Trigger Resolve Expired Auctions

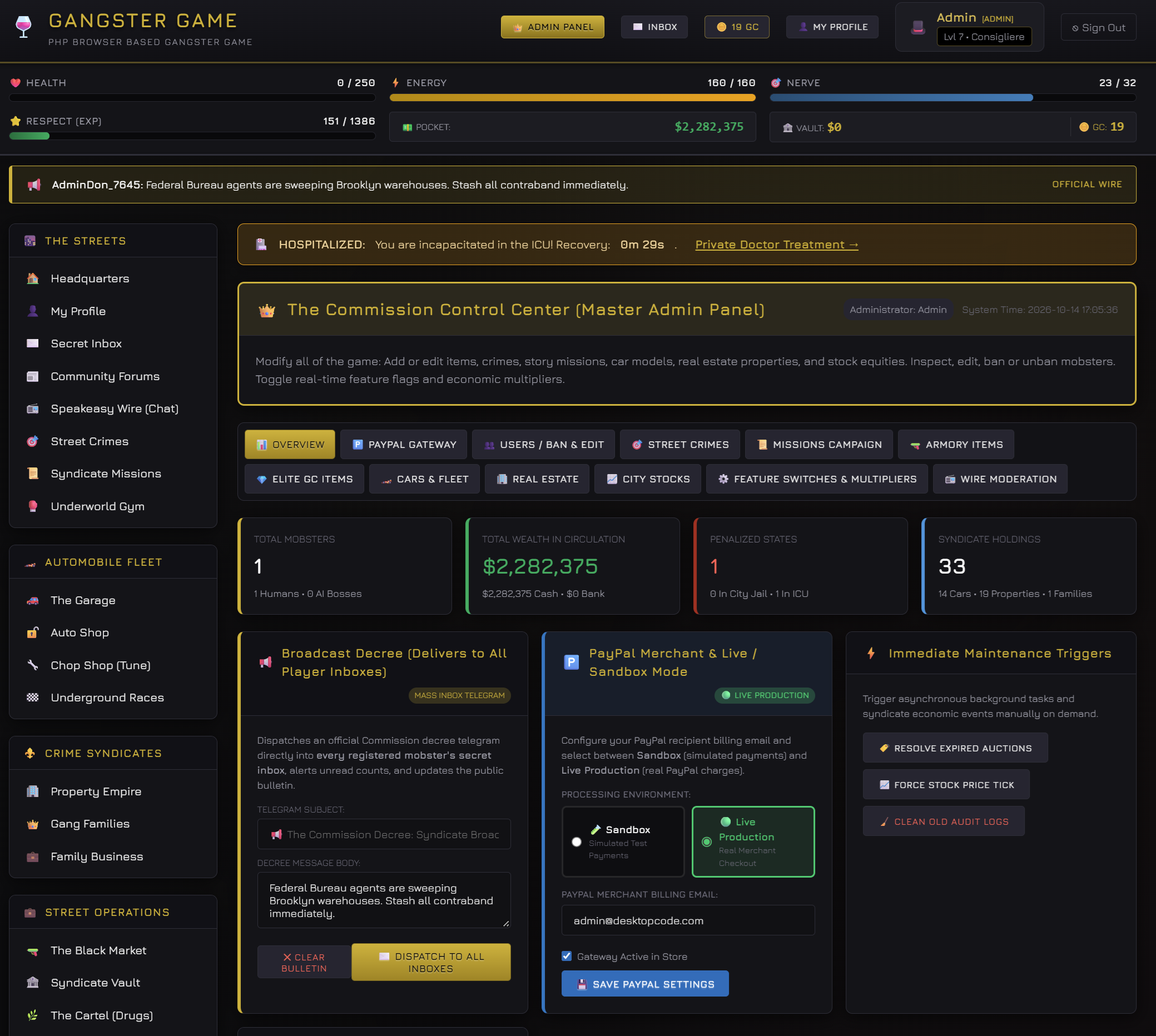click(x=955, y=748)
